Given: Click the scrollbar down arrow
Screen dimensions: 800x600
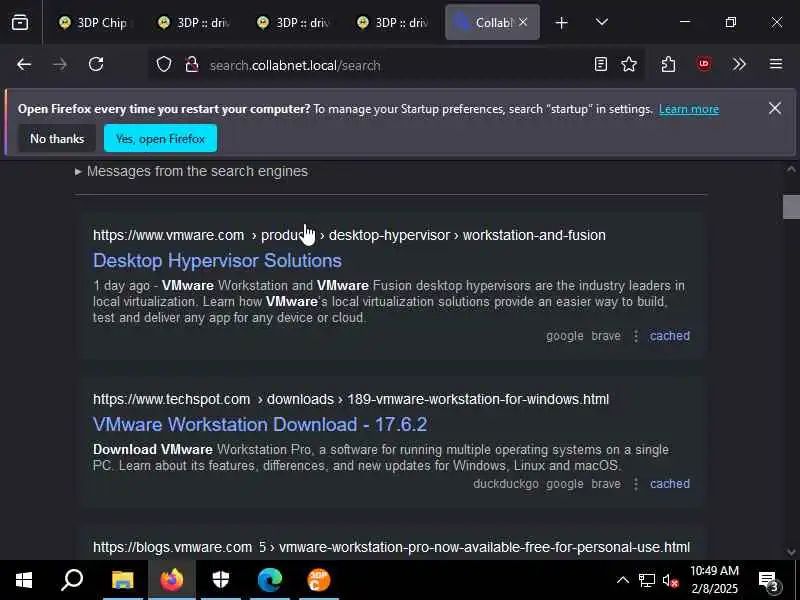Looking at the screenshot, I should point(791,552).
